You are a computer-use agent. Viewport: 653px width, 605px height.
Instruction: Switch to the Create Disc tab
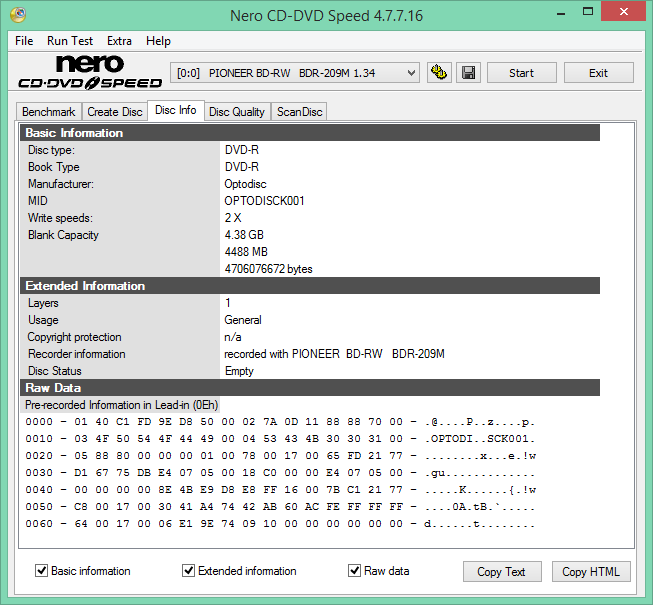coord(115,112)
